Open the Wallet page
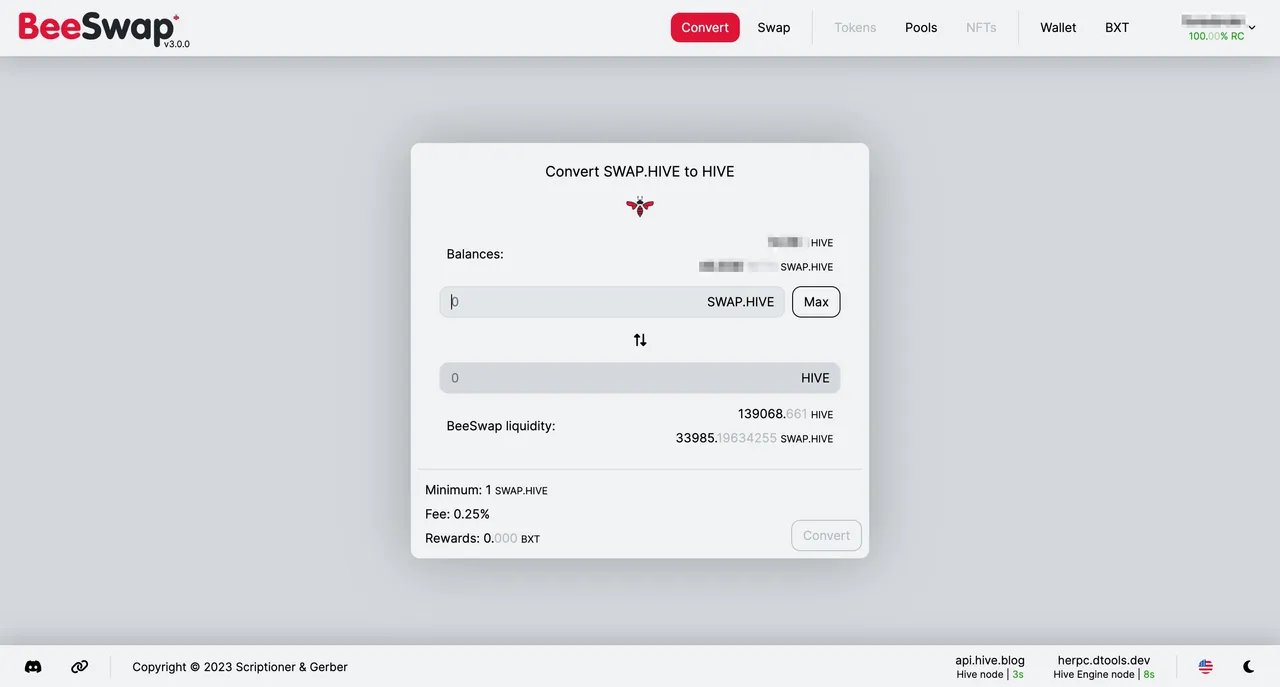 tap(1058, 27)
